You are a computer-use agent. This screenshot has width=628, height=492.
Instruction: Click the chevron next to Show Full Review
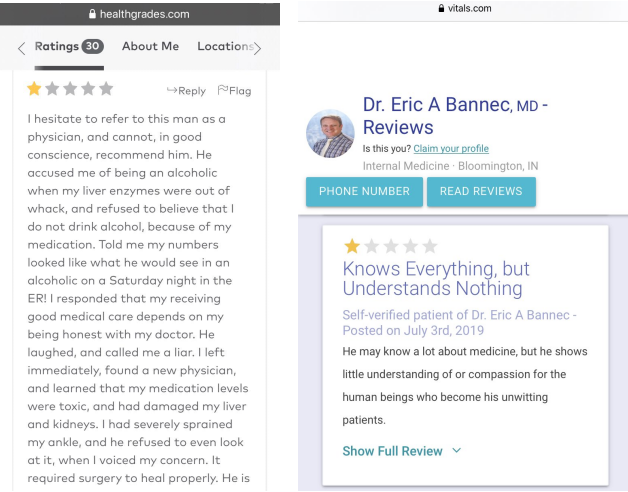coord(457,451)
